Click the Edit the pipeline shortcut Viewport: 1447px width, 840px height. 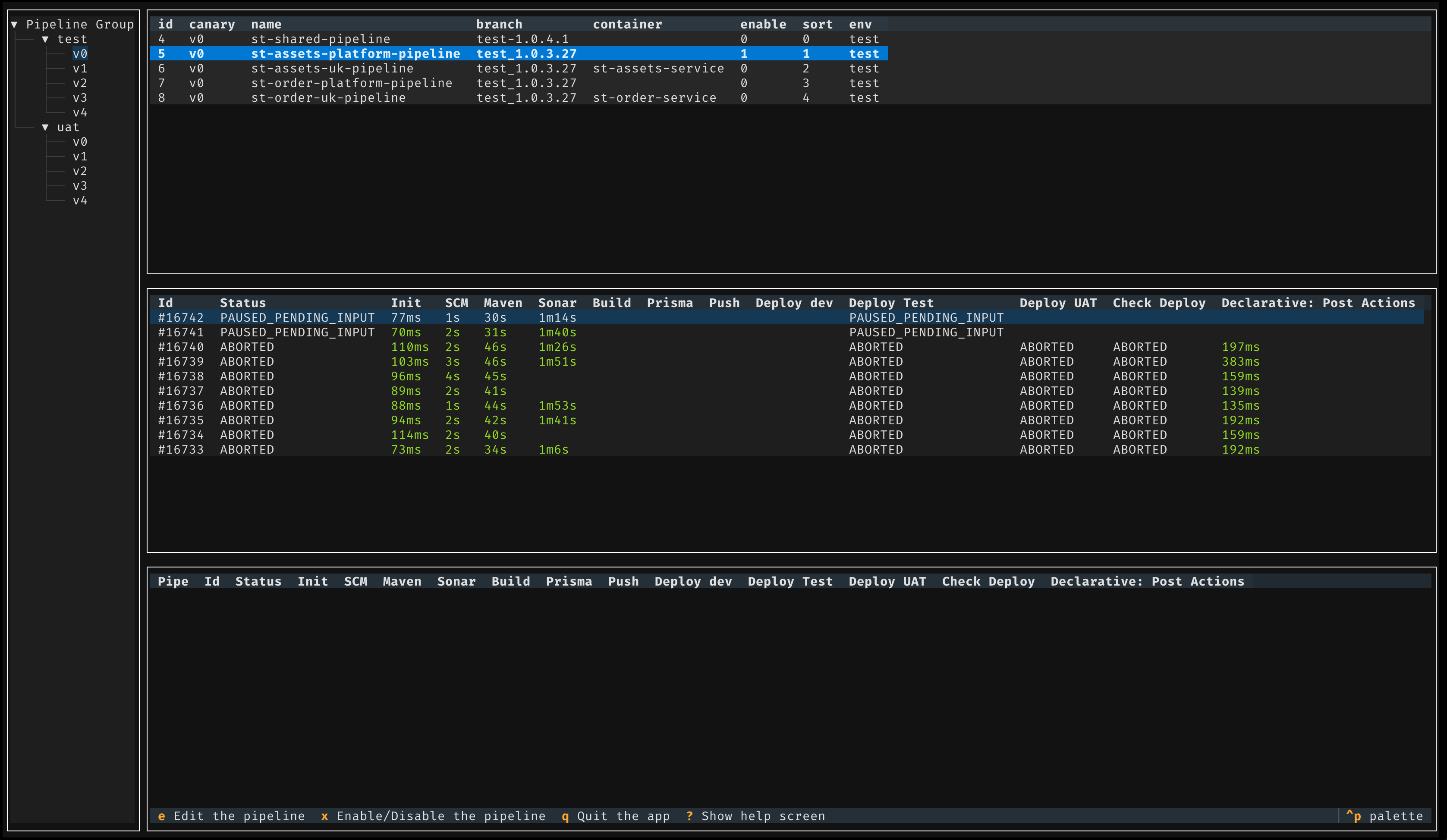pos(231,816)
